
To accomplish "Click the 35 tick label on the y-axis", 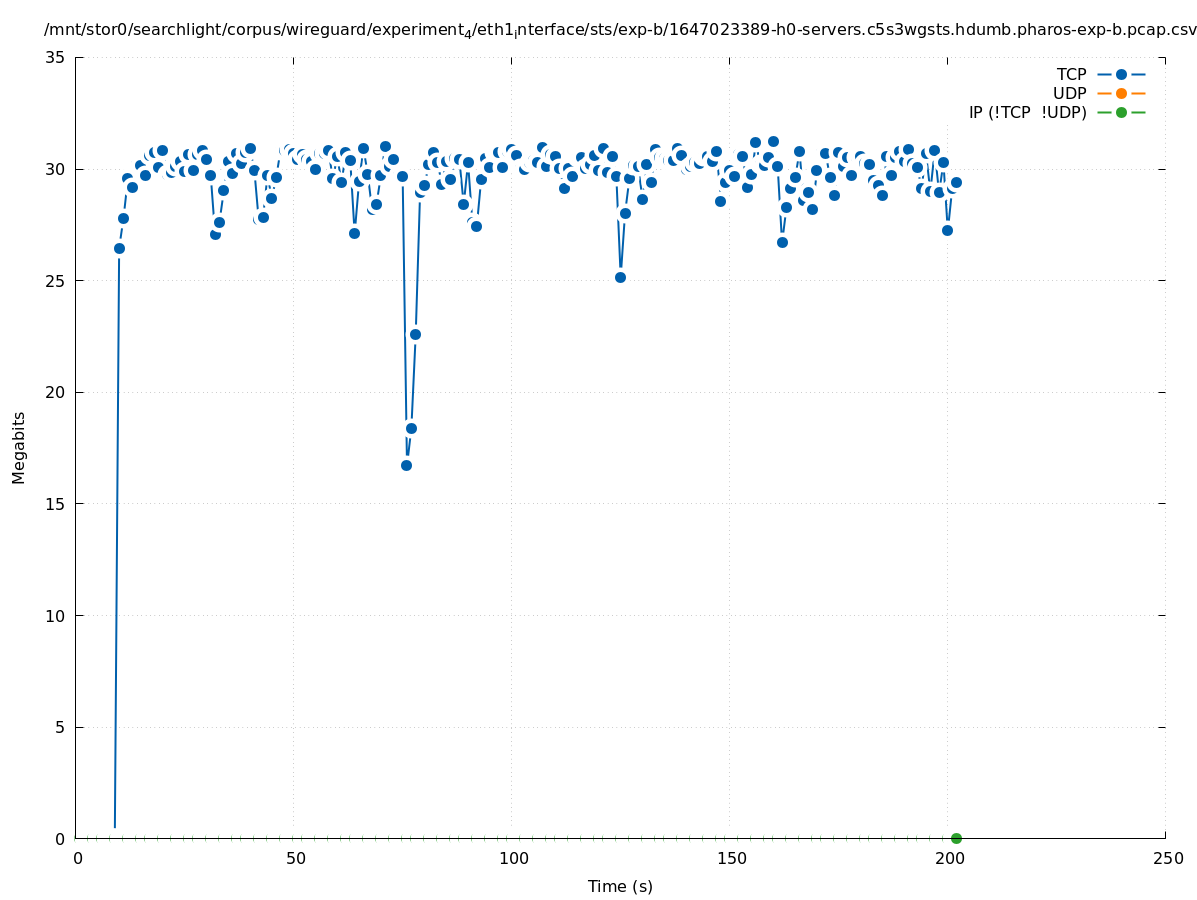I will coord(56,57).
